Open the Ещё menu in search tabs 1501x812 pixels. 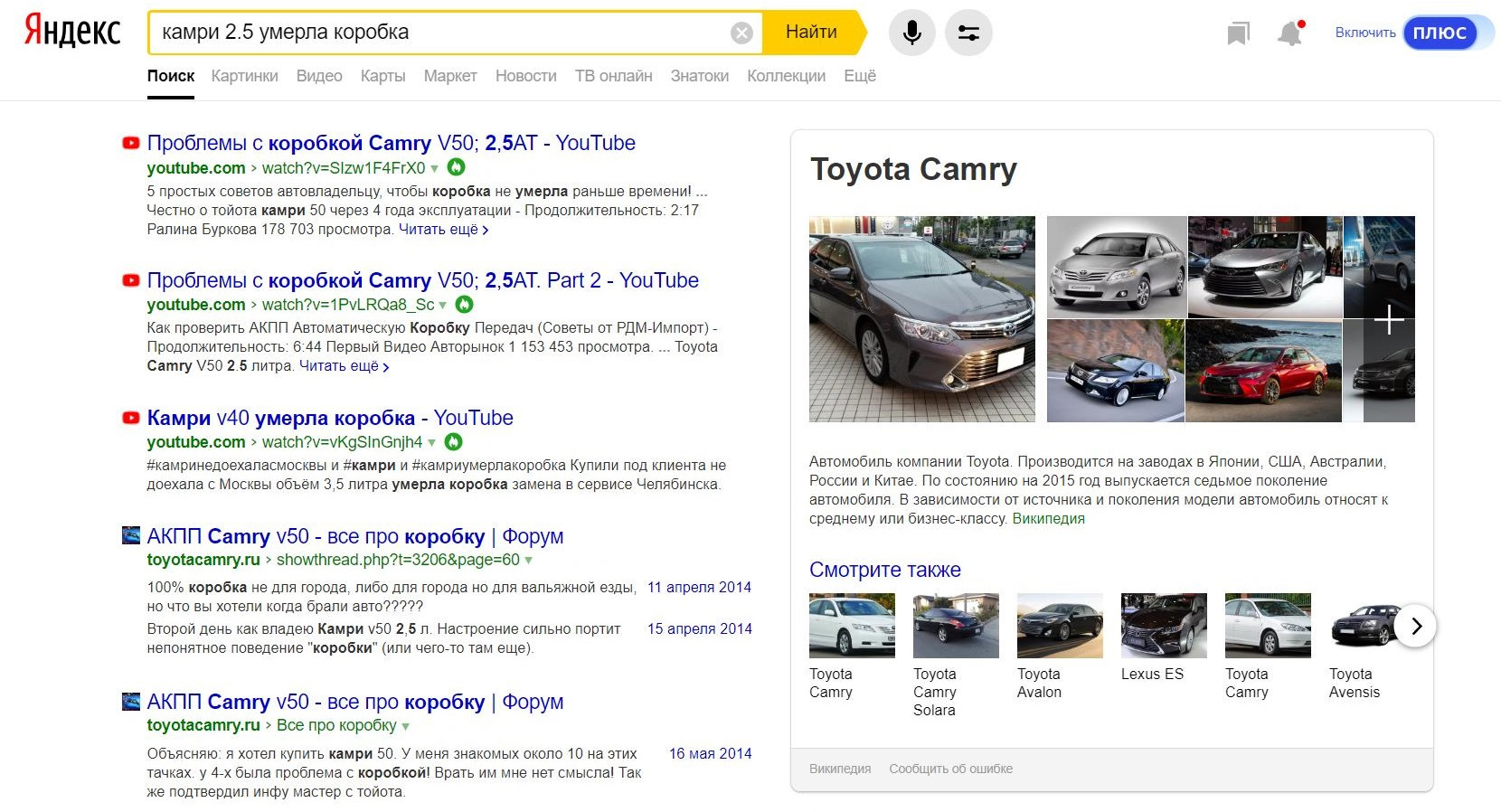(x=860, y=76)
